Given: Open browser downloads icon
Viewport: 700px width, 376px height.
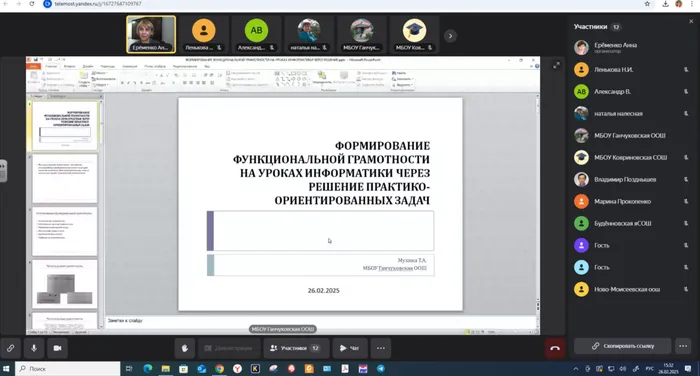Looking at the screenshot, I should coord(665,4).
